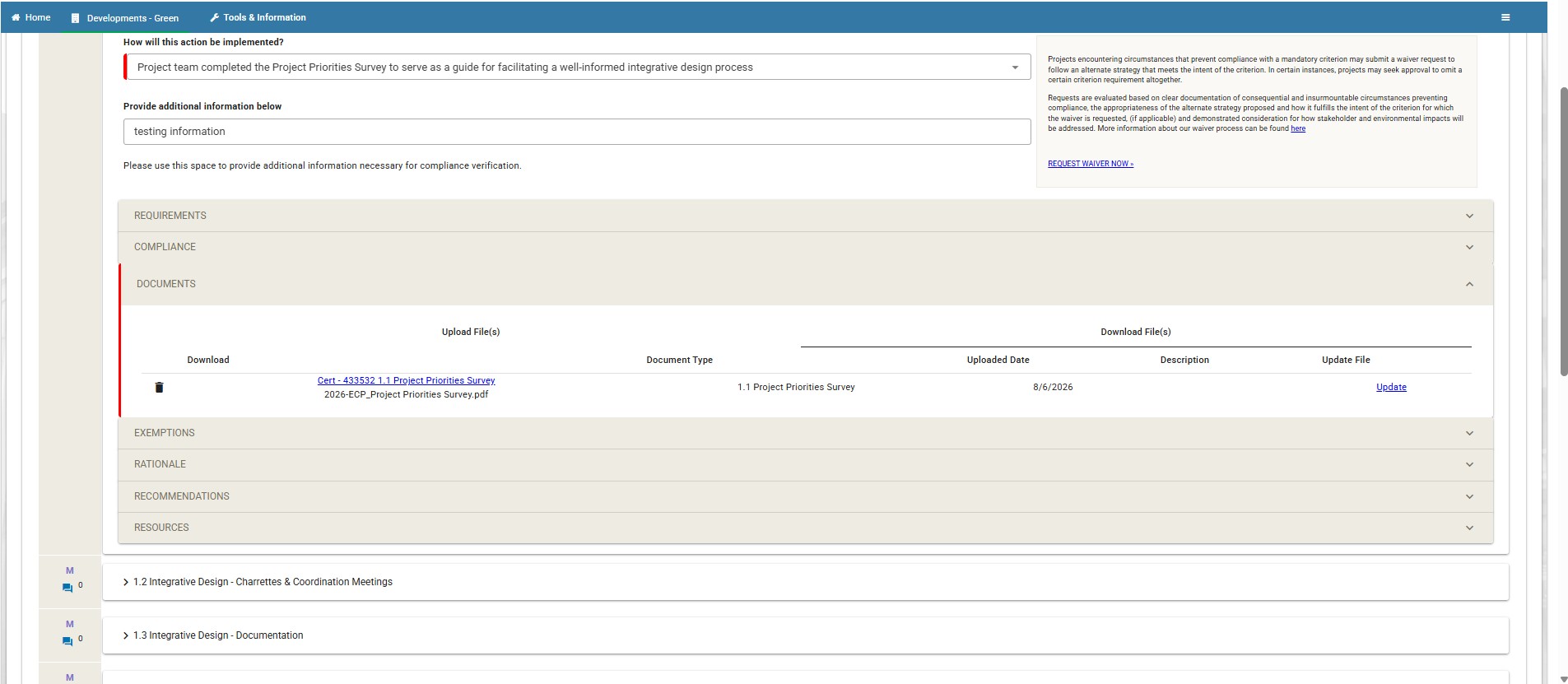Switch to Download File(s) tab

[x=1136, y=332]
